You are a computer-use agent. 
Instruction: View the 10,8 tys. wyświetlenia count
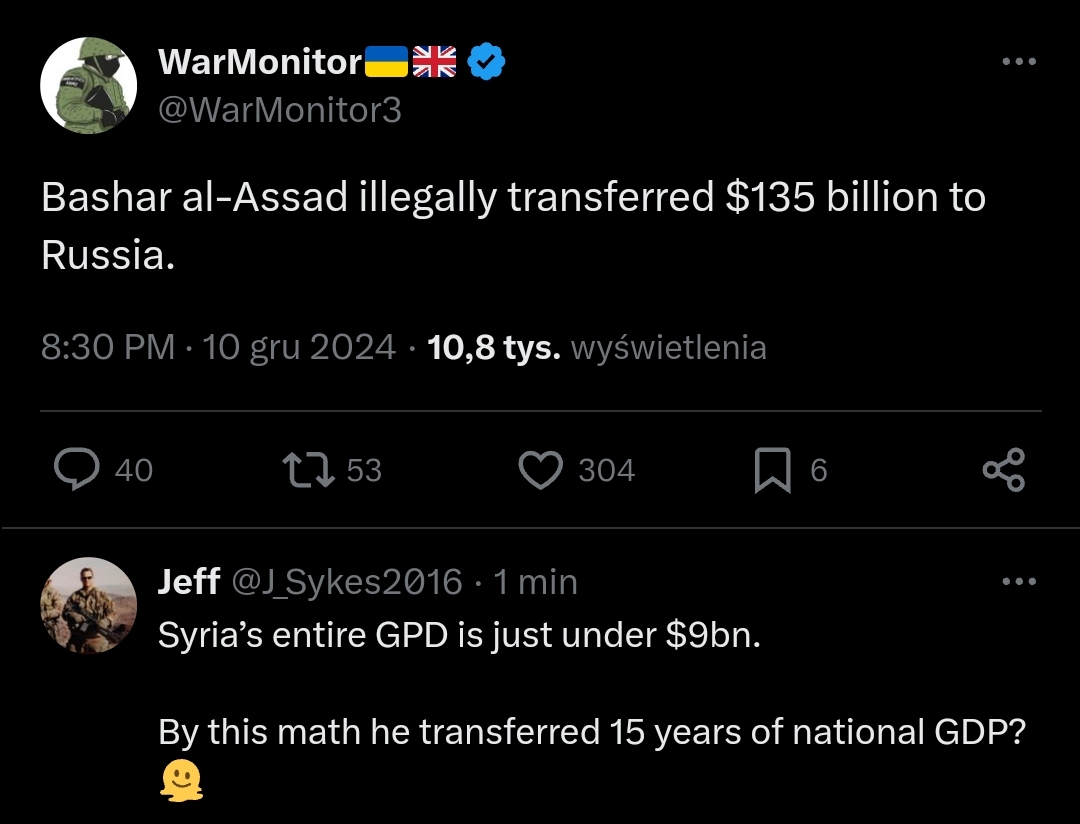[x=596, y=347]
